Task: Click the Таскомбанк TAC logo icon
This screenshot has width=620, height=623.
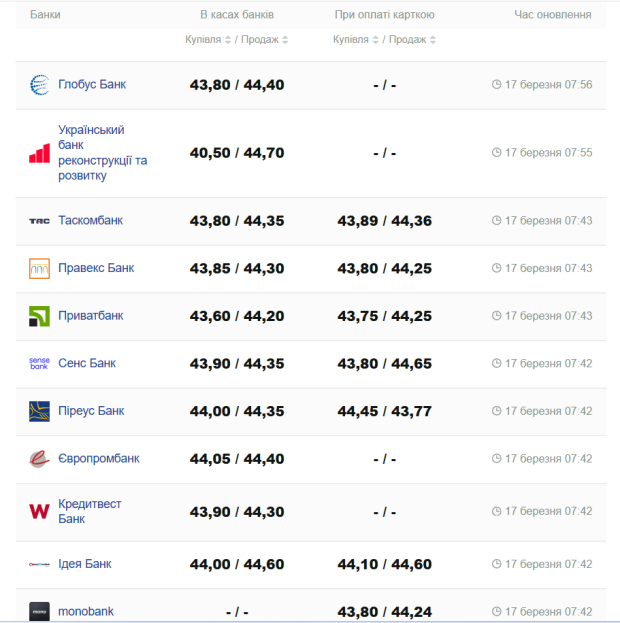Action: (39, 221)
